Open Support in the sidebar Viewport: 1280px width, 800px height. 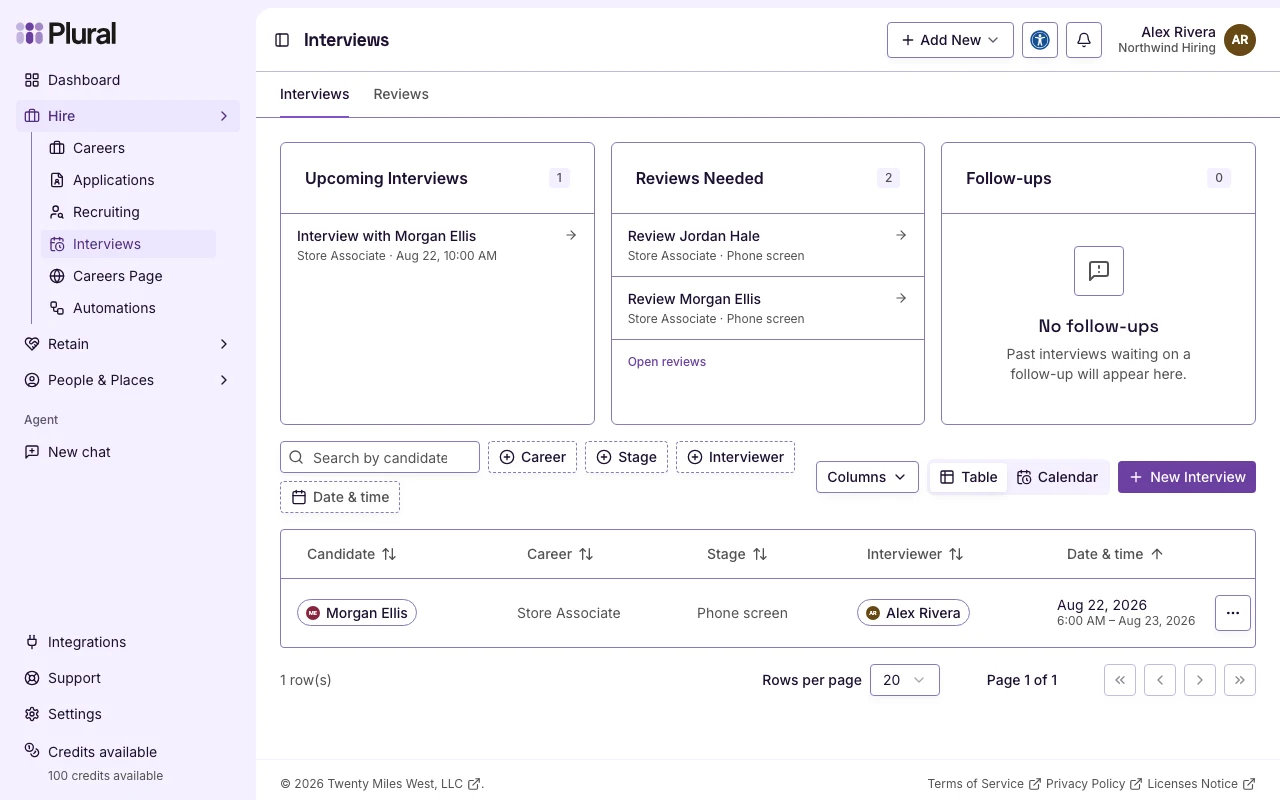coord(128,678)
